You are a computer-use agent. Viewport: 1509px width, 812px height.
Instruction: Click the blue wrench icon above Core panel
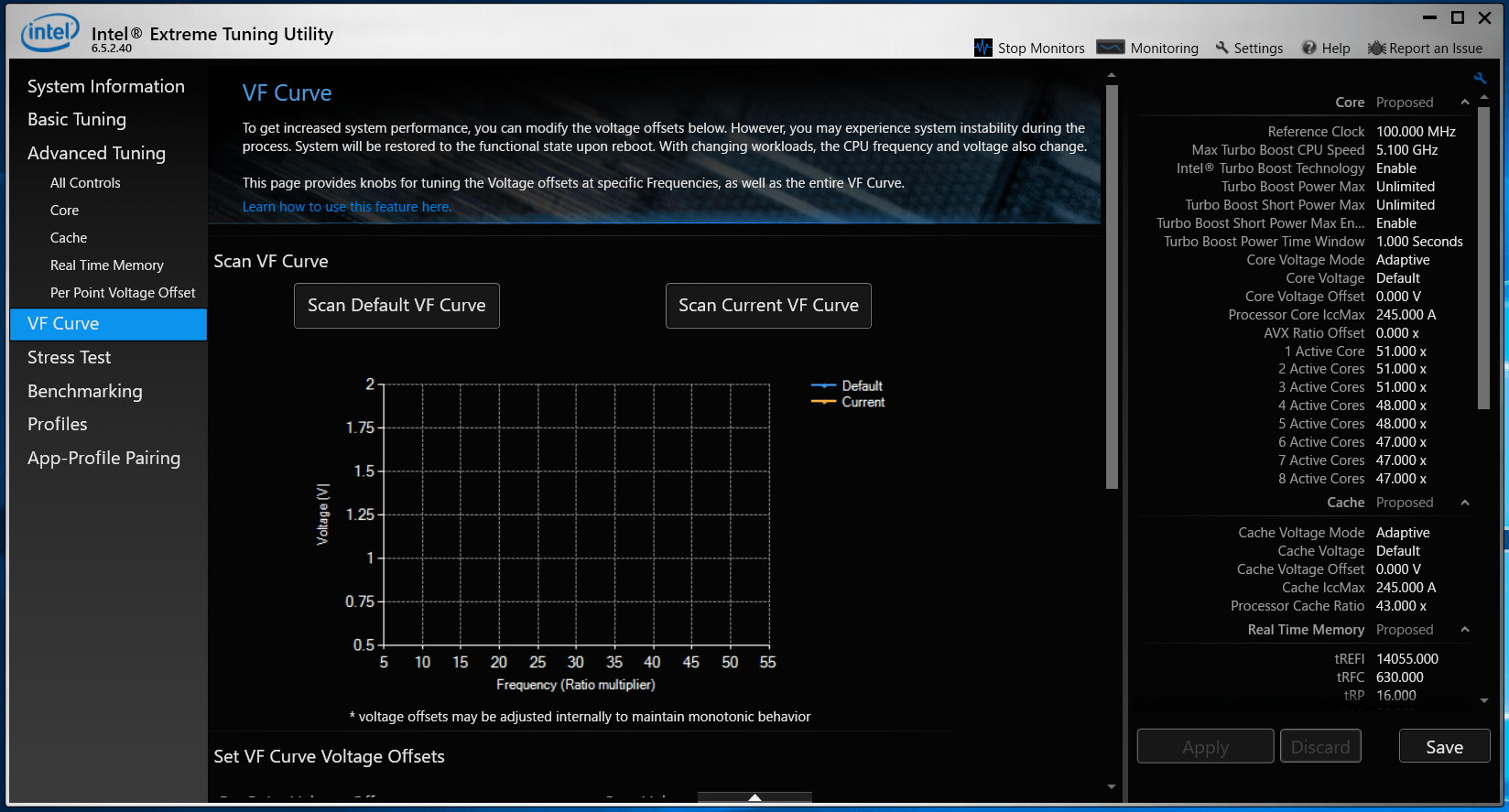(1480, 79)
